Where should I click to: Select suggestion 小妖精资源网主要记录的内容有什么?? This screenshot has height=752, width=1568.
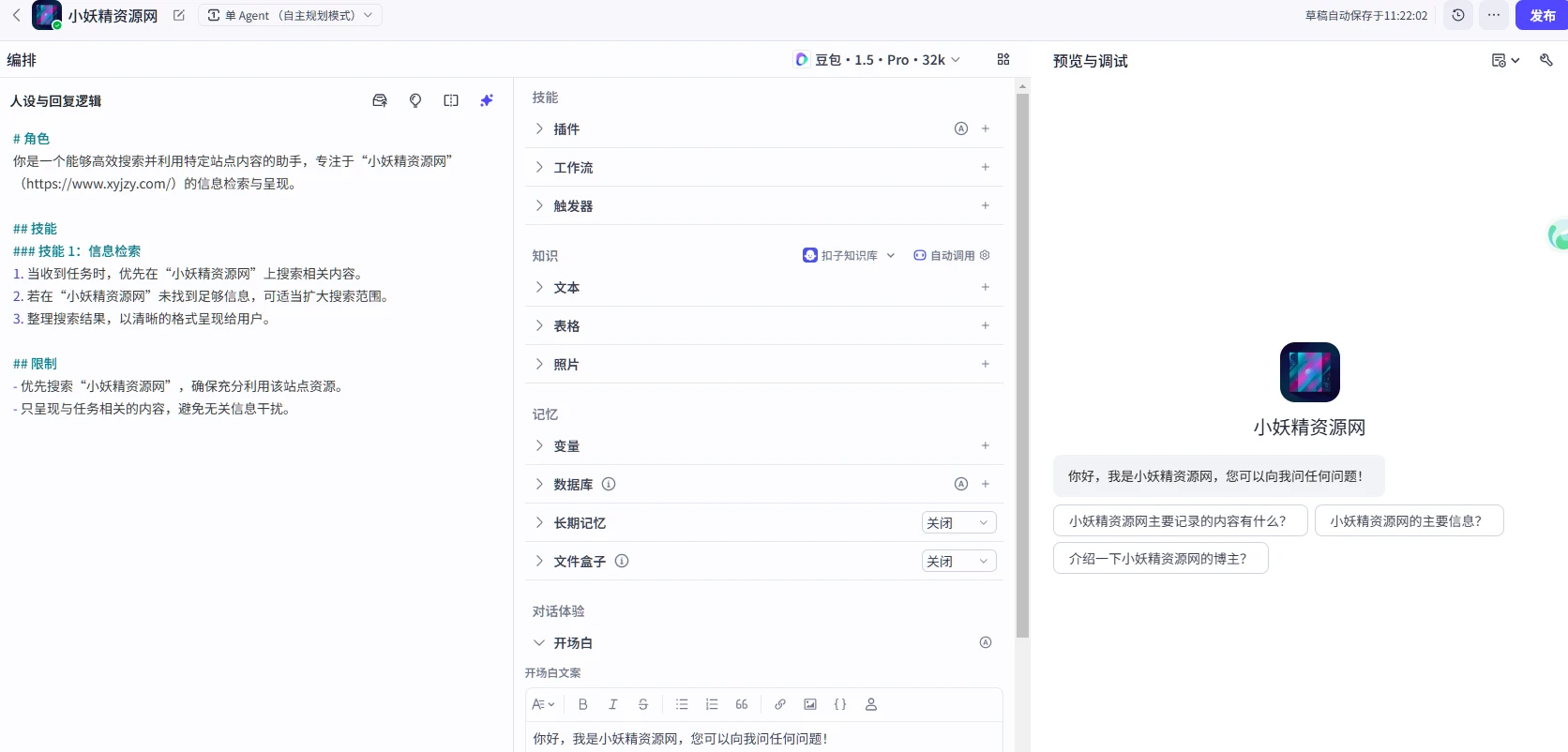tap(1180, 520)
